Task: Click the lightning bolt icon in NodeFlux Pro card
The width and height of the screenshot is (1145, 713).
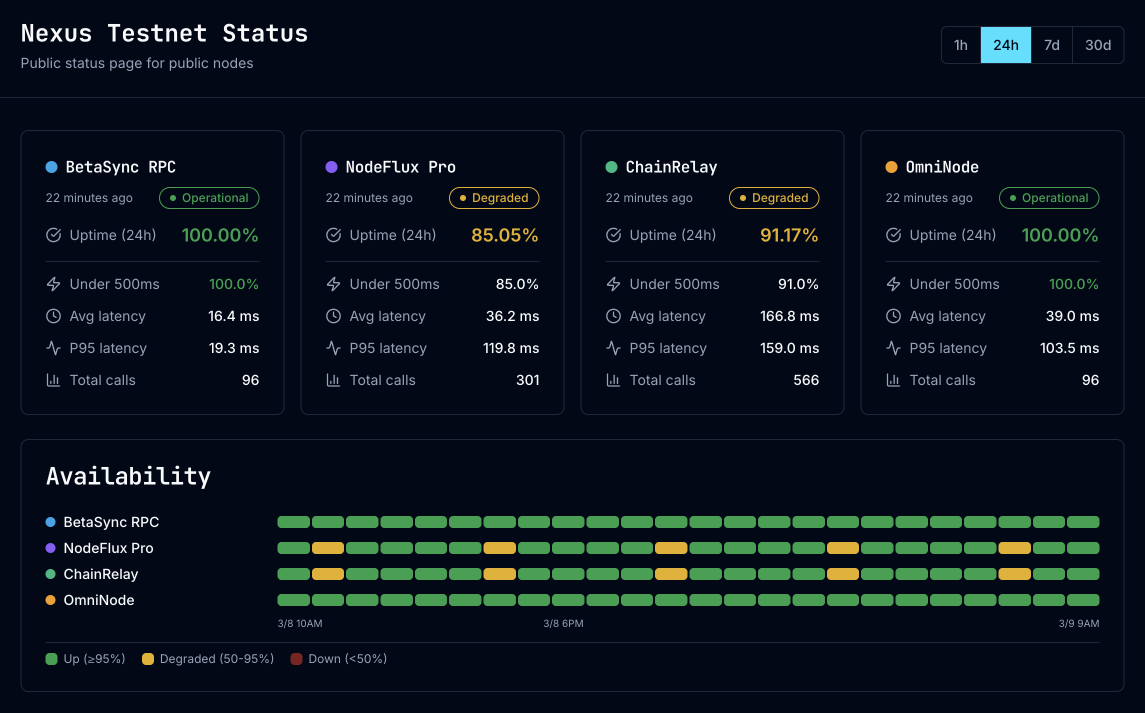Action: tap(333, 284)
